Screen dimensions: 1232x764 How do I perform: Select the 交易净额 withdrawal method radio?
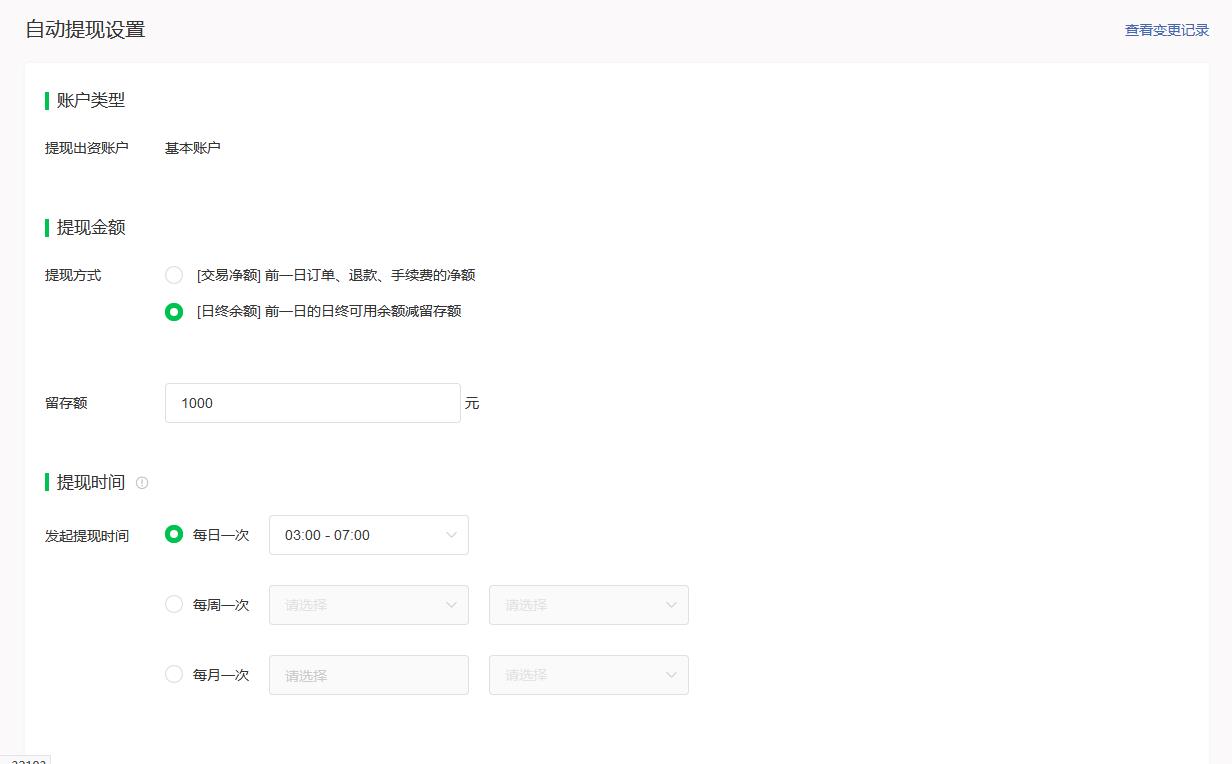[x=174, y=275]
